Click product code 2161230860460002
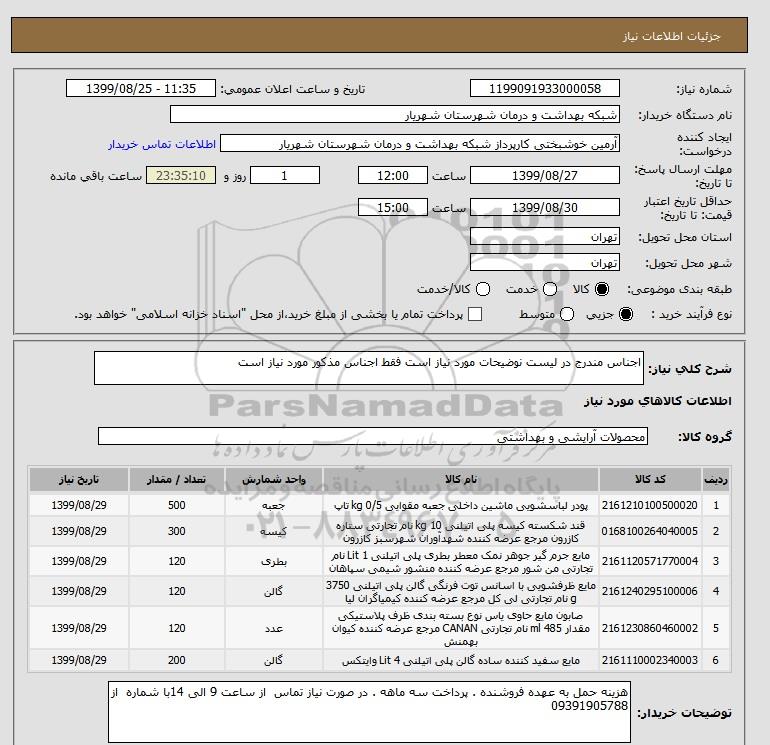The image size is (770, 745). tap(650, 628)
